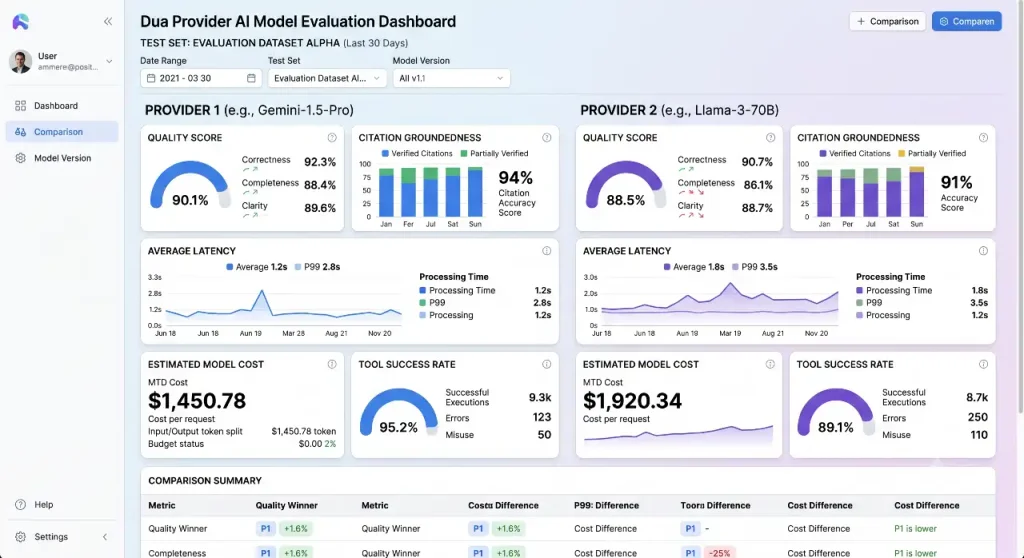
Task: Click calendar icon left of date value
Action: pos(151,78)
